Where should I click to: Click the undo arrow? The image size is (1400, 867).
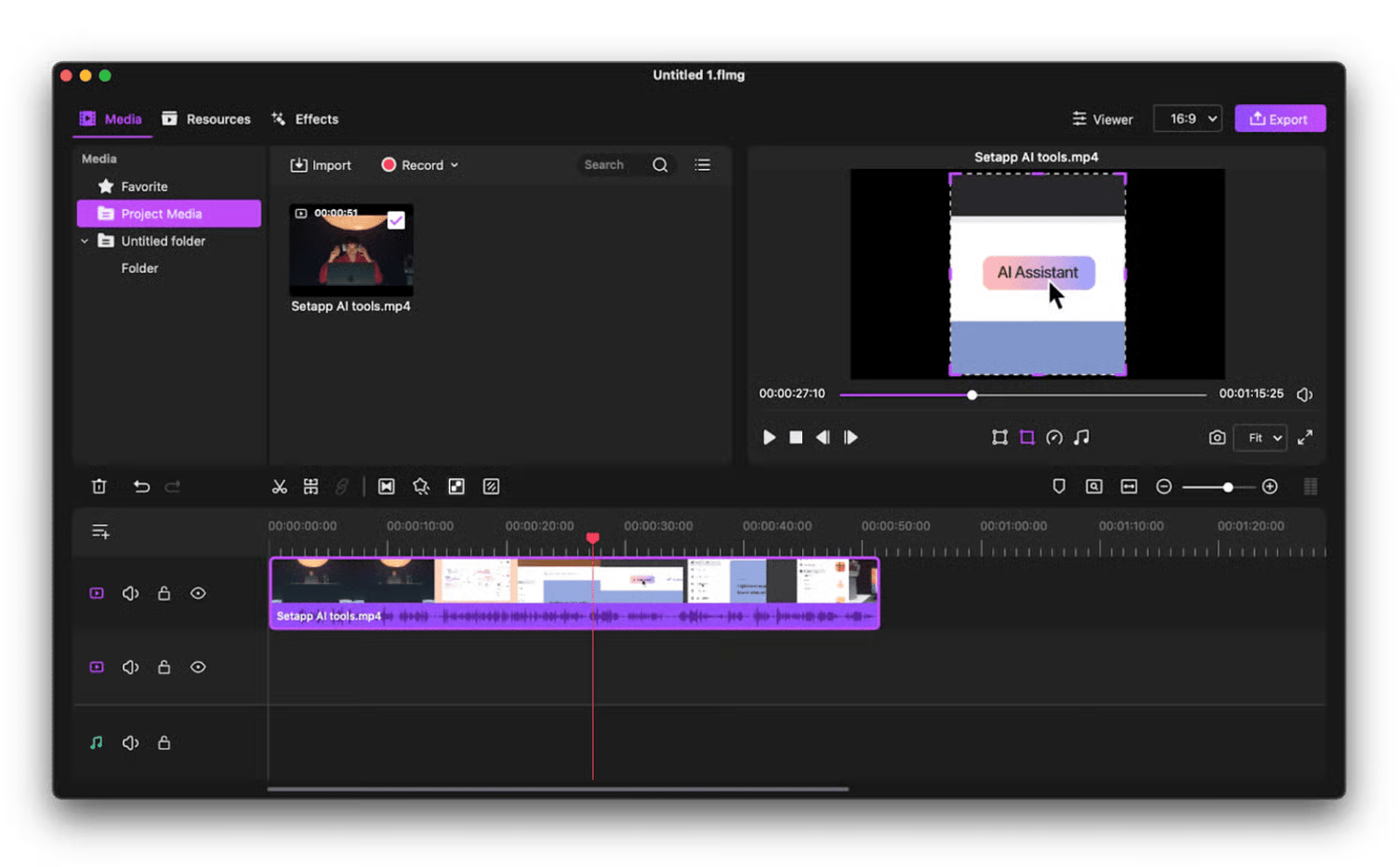click(x=141, y=486)
